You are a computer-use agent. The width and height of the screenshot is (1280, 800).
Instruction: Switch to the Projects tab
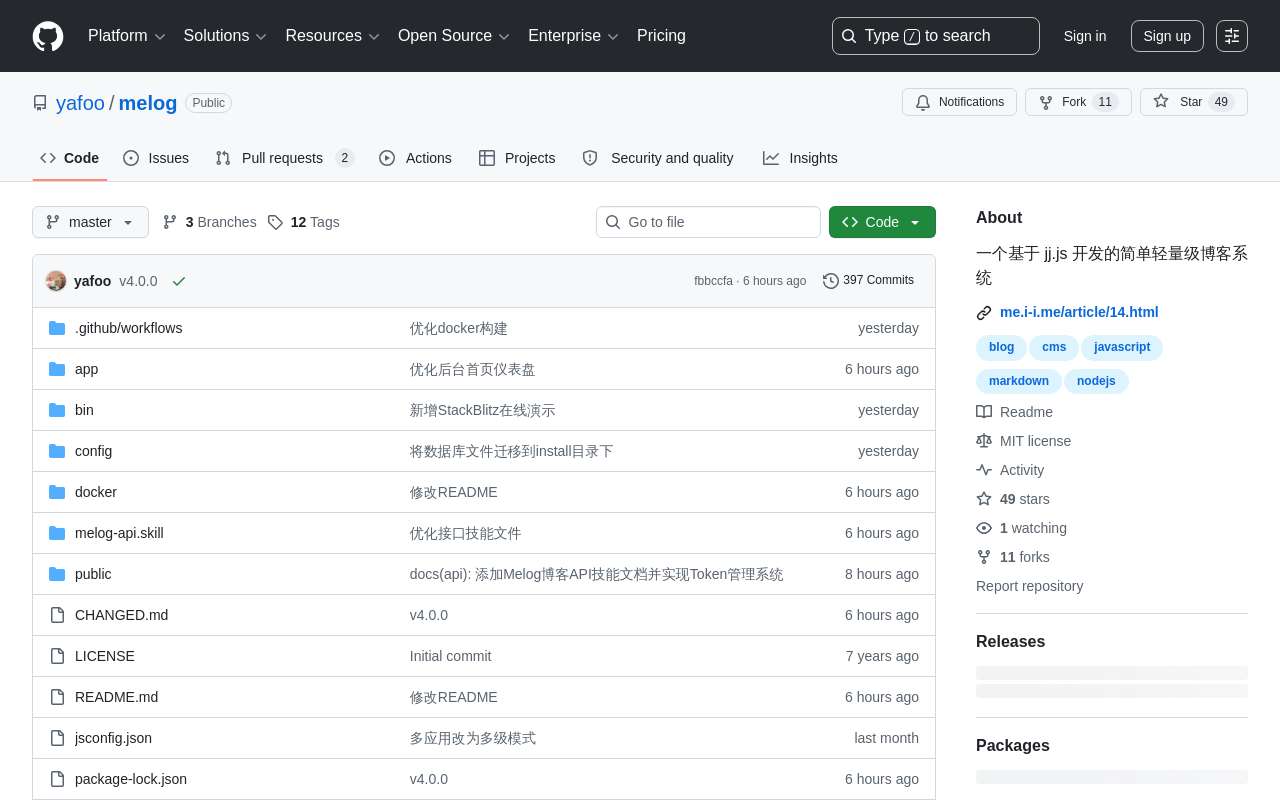pyautogui.click(x=517, y=158)
